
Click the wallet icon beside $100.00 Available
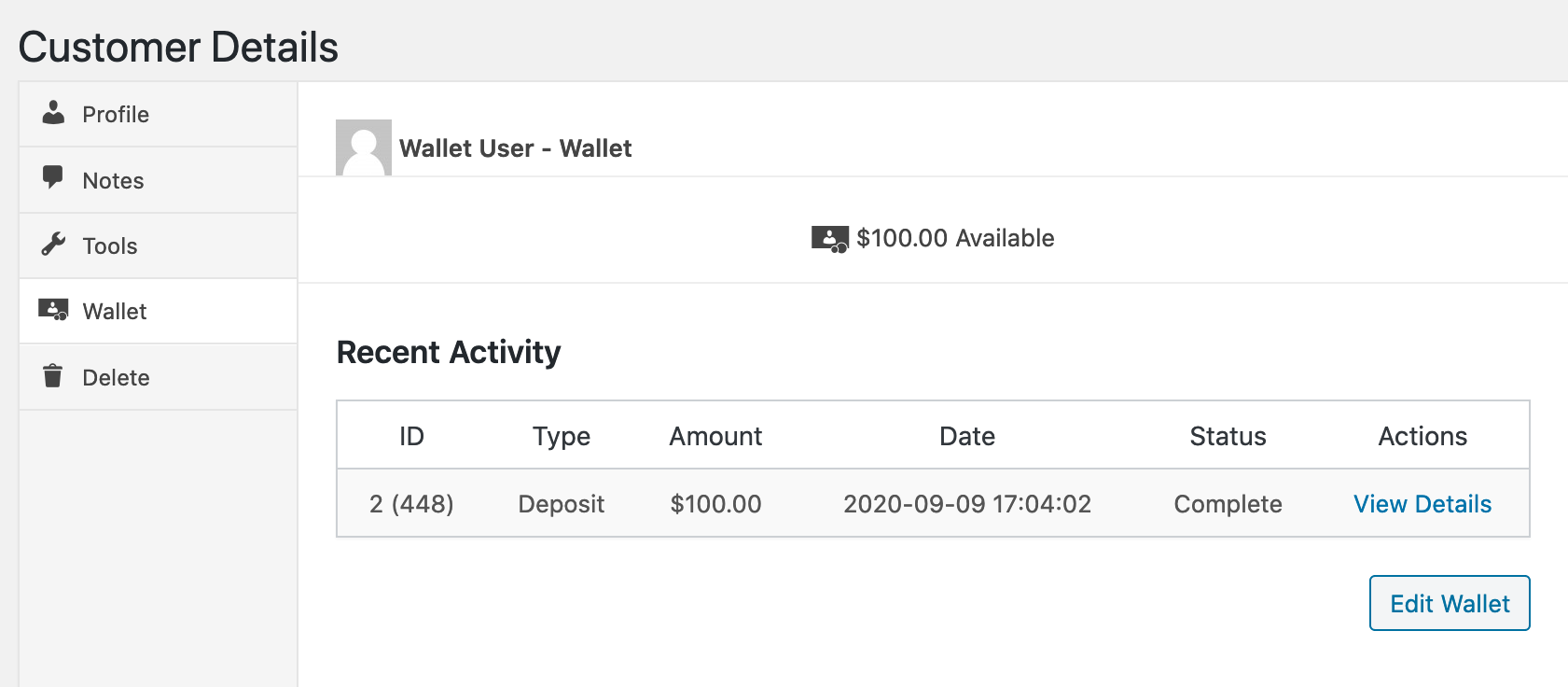829,239
